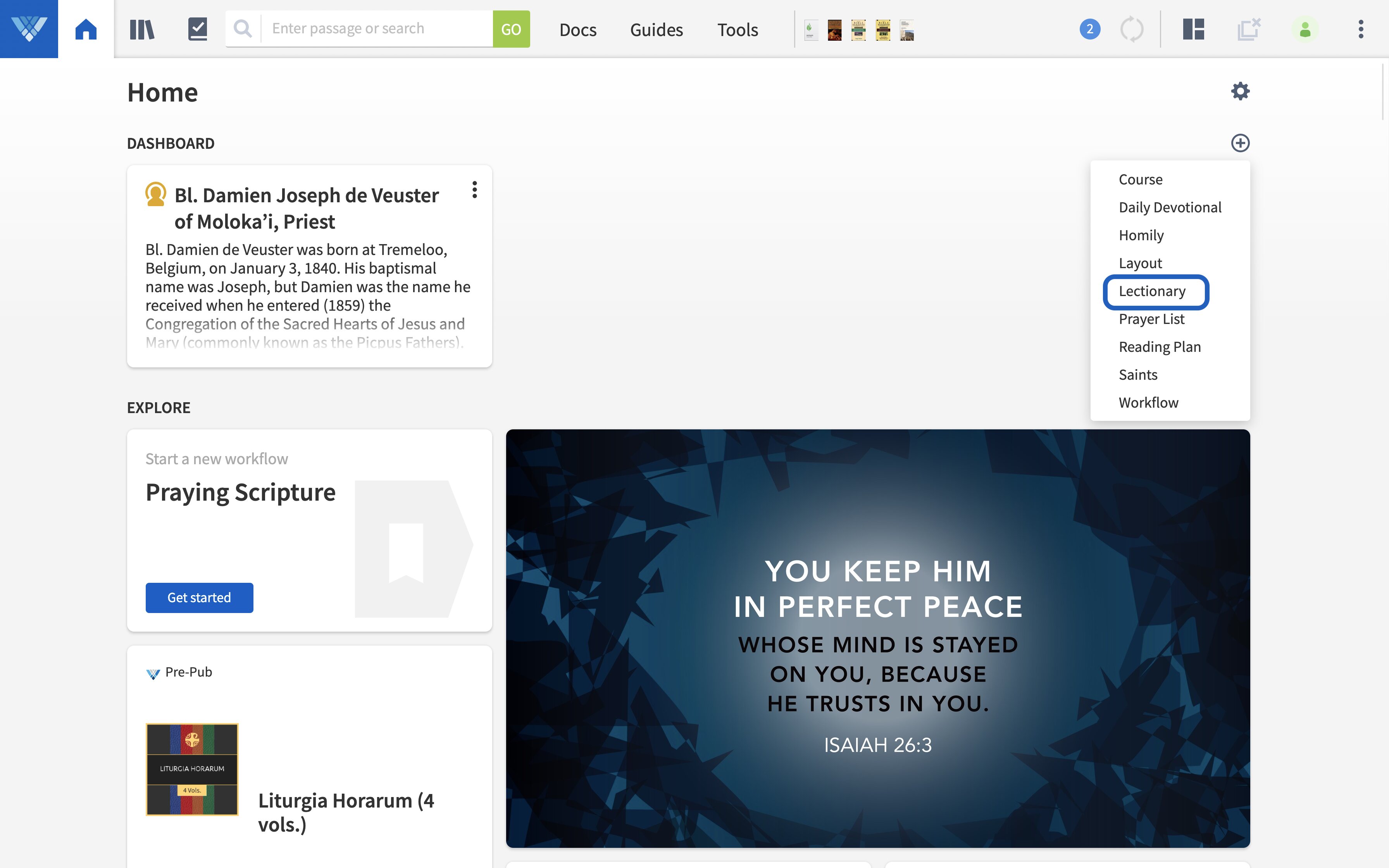The image size is (1389, 868).
Task: Open the Library books icon
Action: (x=142, y=29)
